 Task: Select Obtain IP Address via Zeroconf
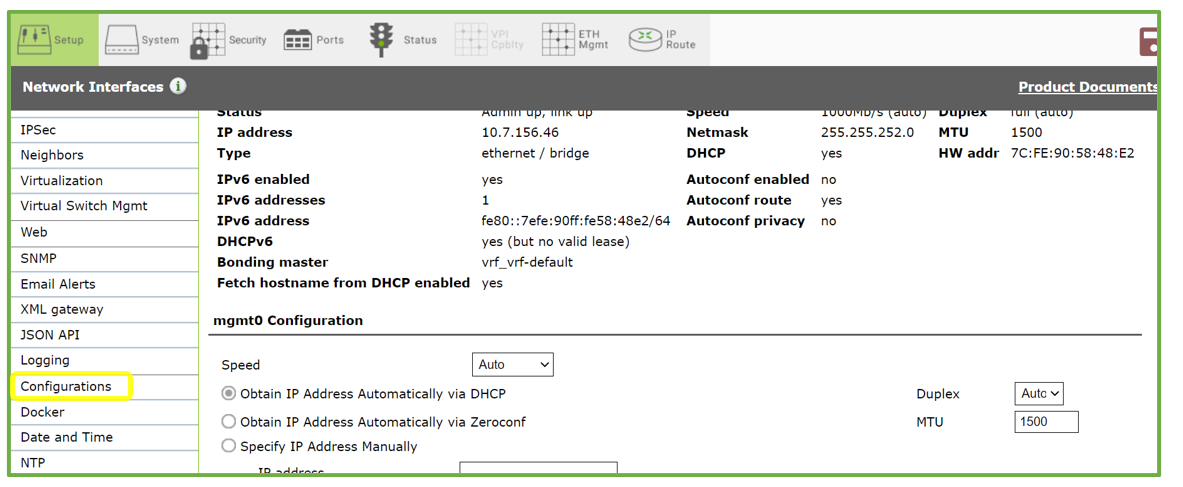(x=229, y=422)
